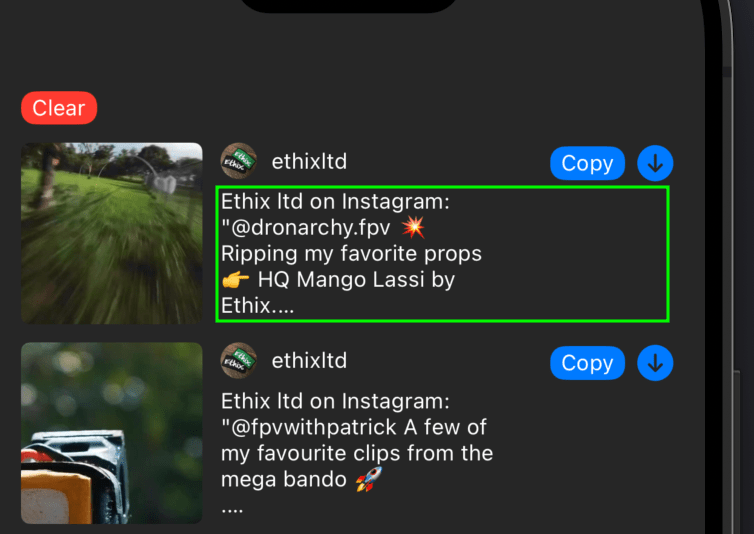754x534 pixels.
Task: Click the explosion emoji in the first caption
Action: coord(413,227)
